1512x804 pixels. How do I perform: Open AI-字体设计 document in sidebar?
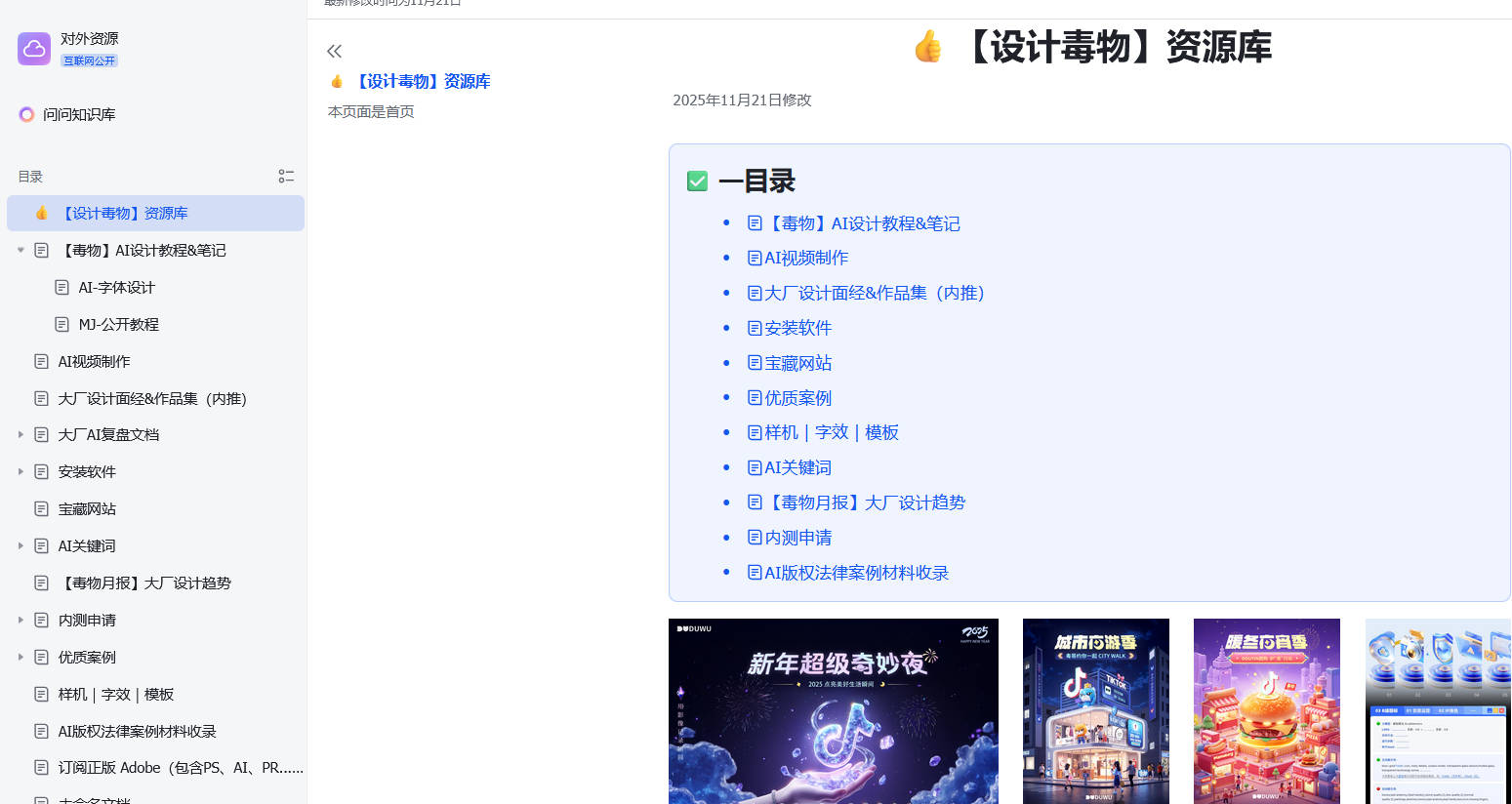(x=116, y=287)
